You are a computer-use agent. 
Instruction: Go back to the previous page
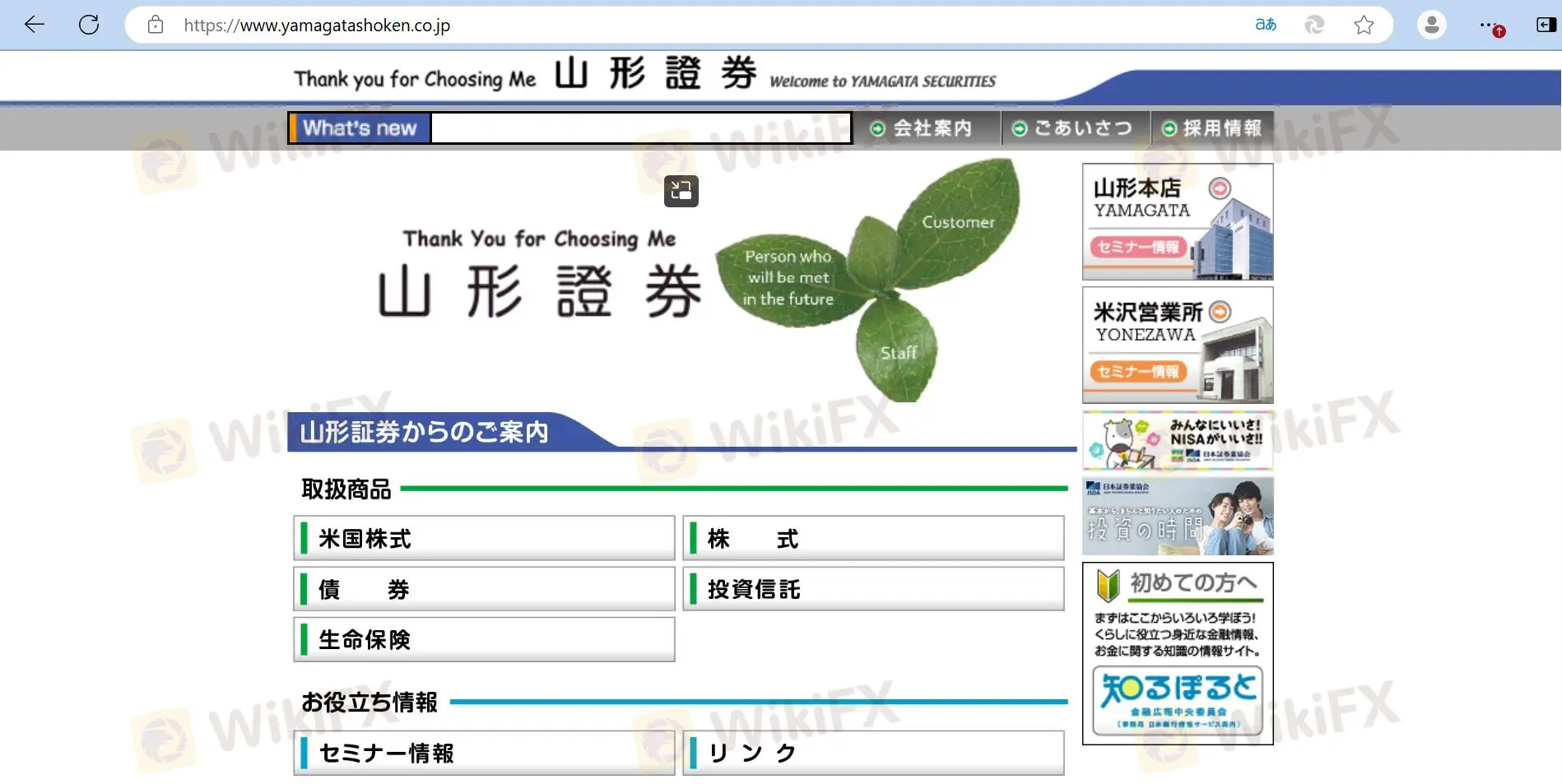click(34, 25)
